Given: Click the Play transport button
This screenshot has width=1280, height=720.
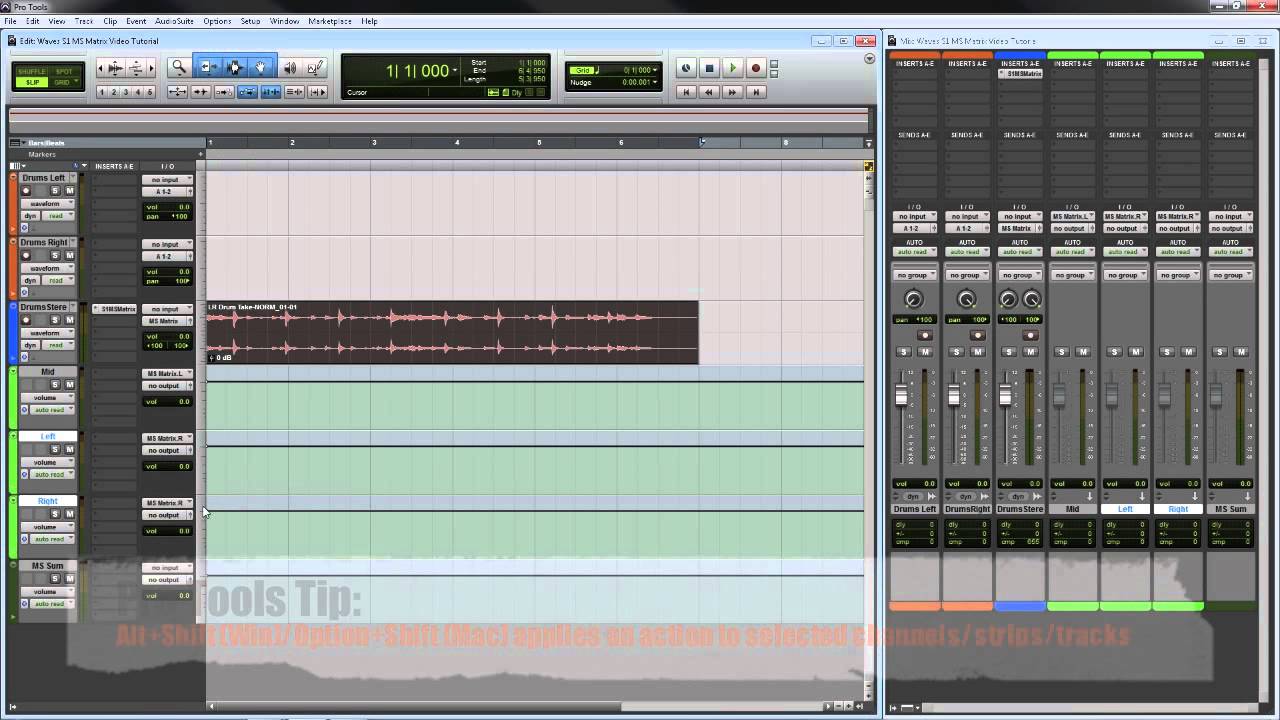Looking at the screenshot, I should click(732, 68).
